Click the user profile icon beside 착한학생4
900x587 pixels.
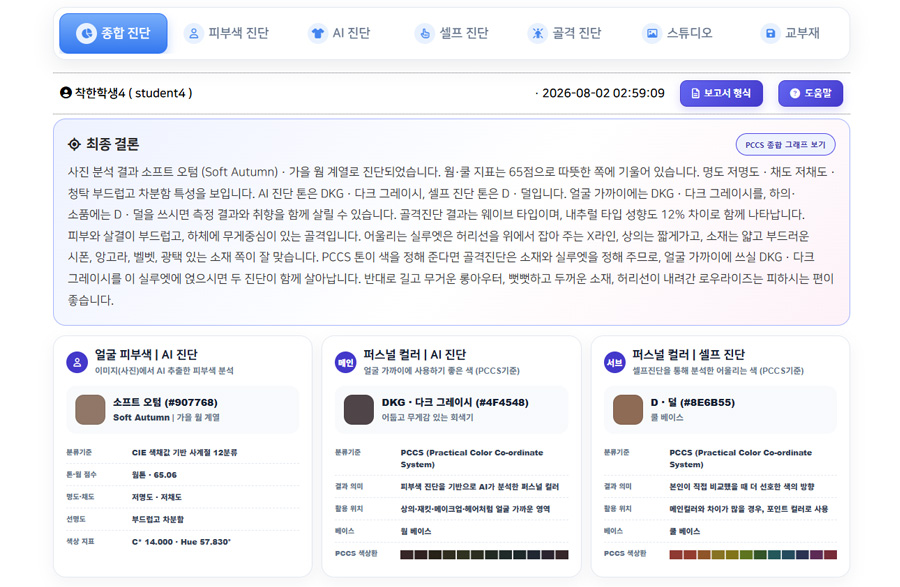pyautogui.click(x=65, y=92)
